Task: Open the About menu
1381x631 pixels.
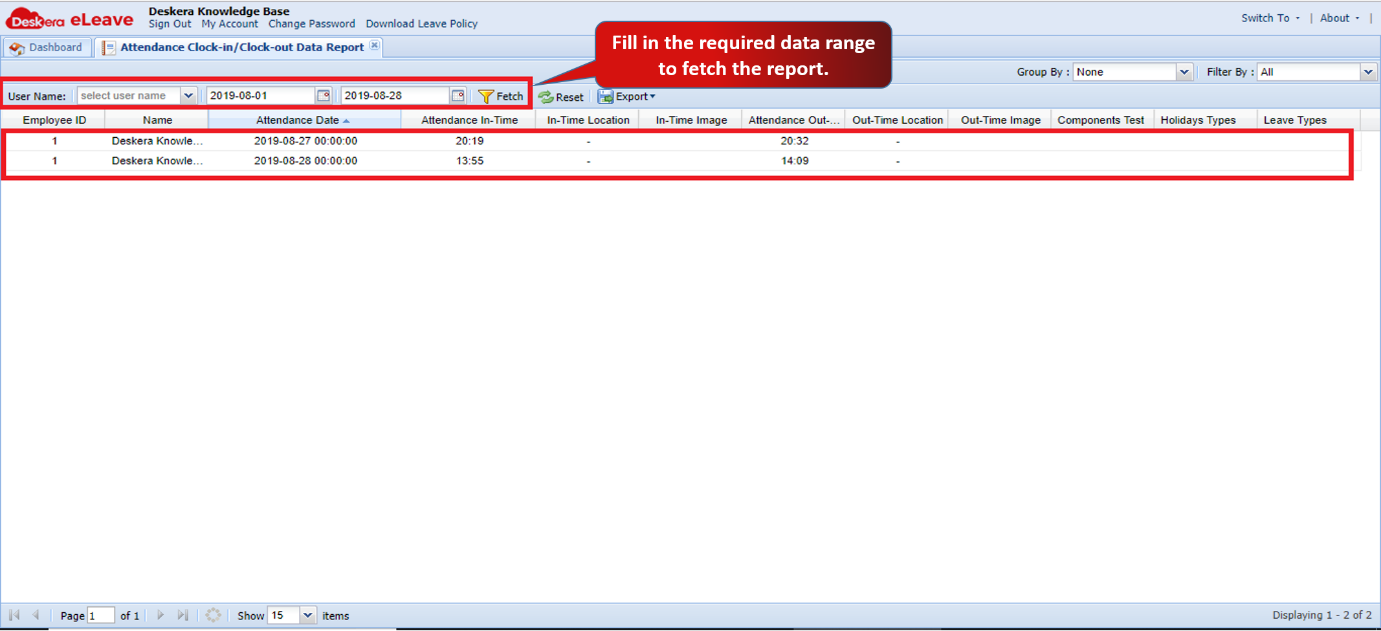Action: click(x=1340, y=18)
